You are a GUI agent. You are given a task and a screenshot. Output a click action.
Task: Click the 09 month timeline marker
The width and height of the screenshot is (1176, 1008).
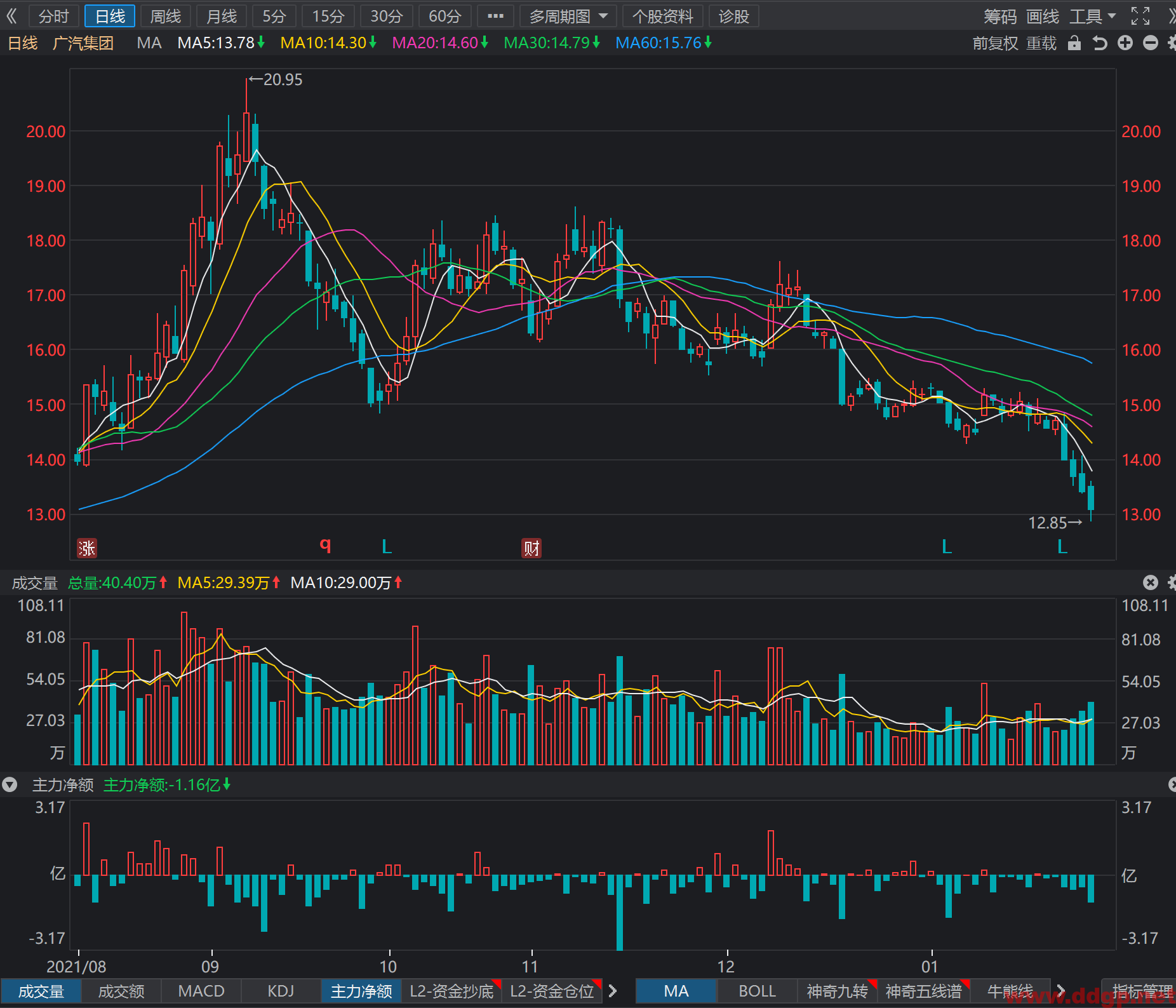210,966
